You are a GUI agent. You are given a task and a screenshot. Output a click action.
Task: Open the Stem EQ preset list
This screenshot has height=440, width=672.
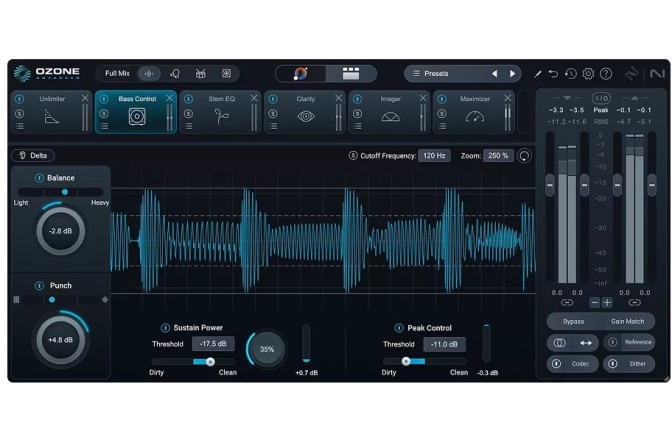pos(189,126)
